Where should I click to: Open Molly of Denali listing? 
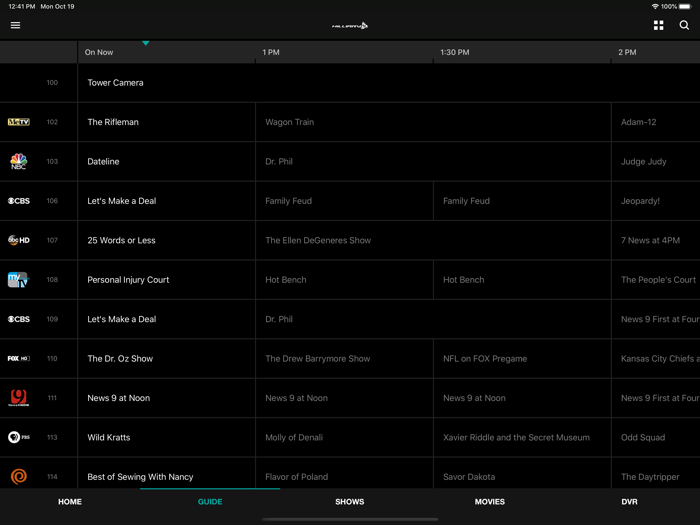click(x=344, y=437)
